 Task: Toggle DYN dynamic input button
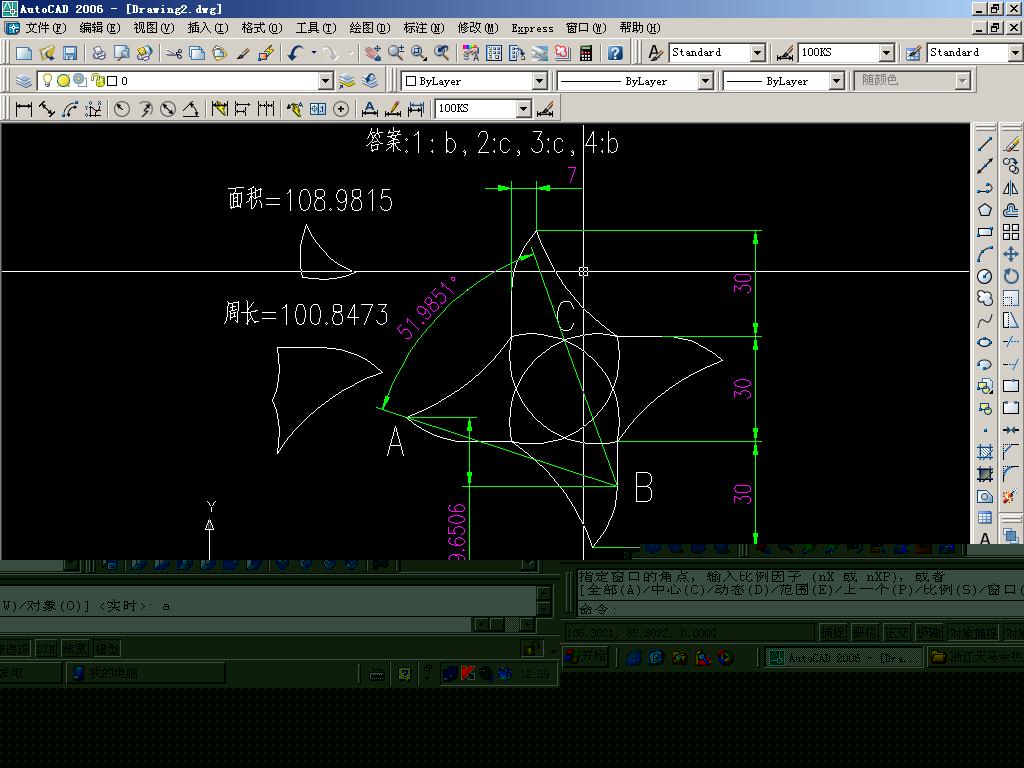pyautogui.click(x=46, y=648)
